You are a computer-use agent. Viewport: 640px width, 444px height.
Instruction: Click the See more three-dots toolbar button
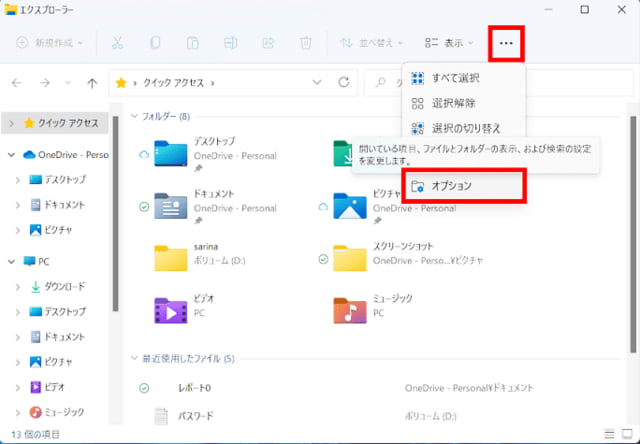pos(506,43)
